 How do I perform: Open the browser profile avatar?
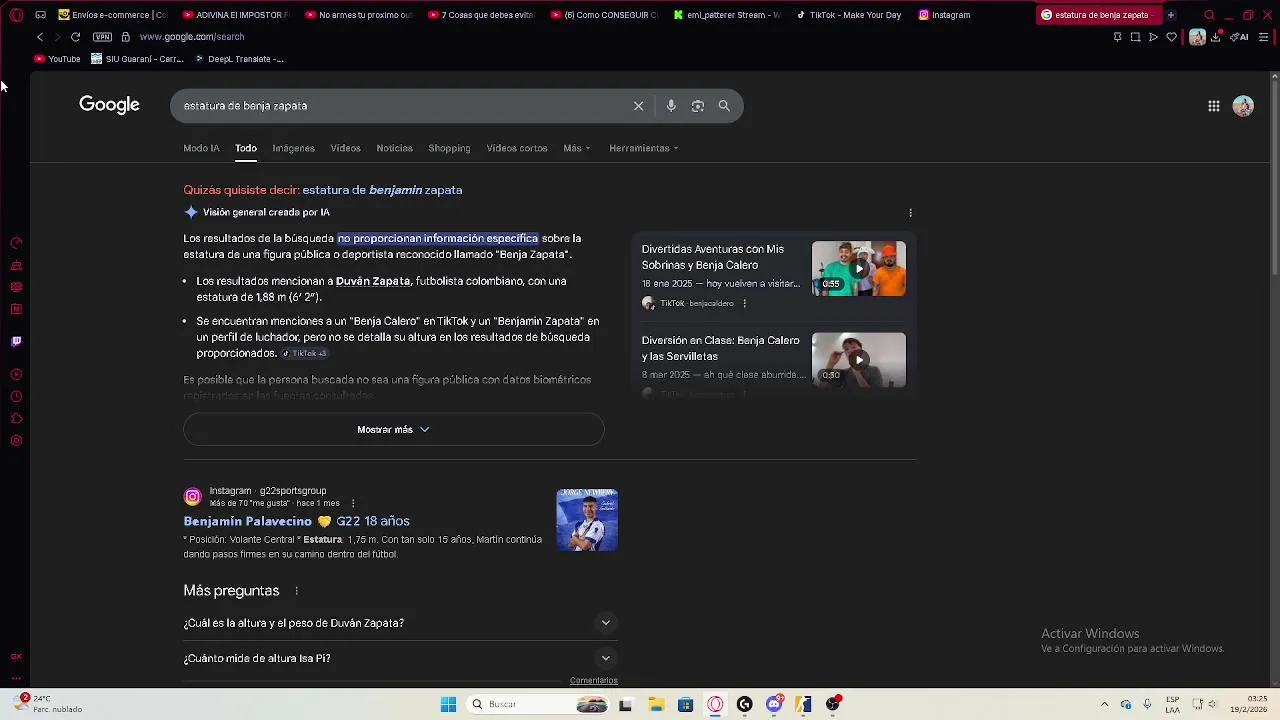(x=1197, y=37)
